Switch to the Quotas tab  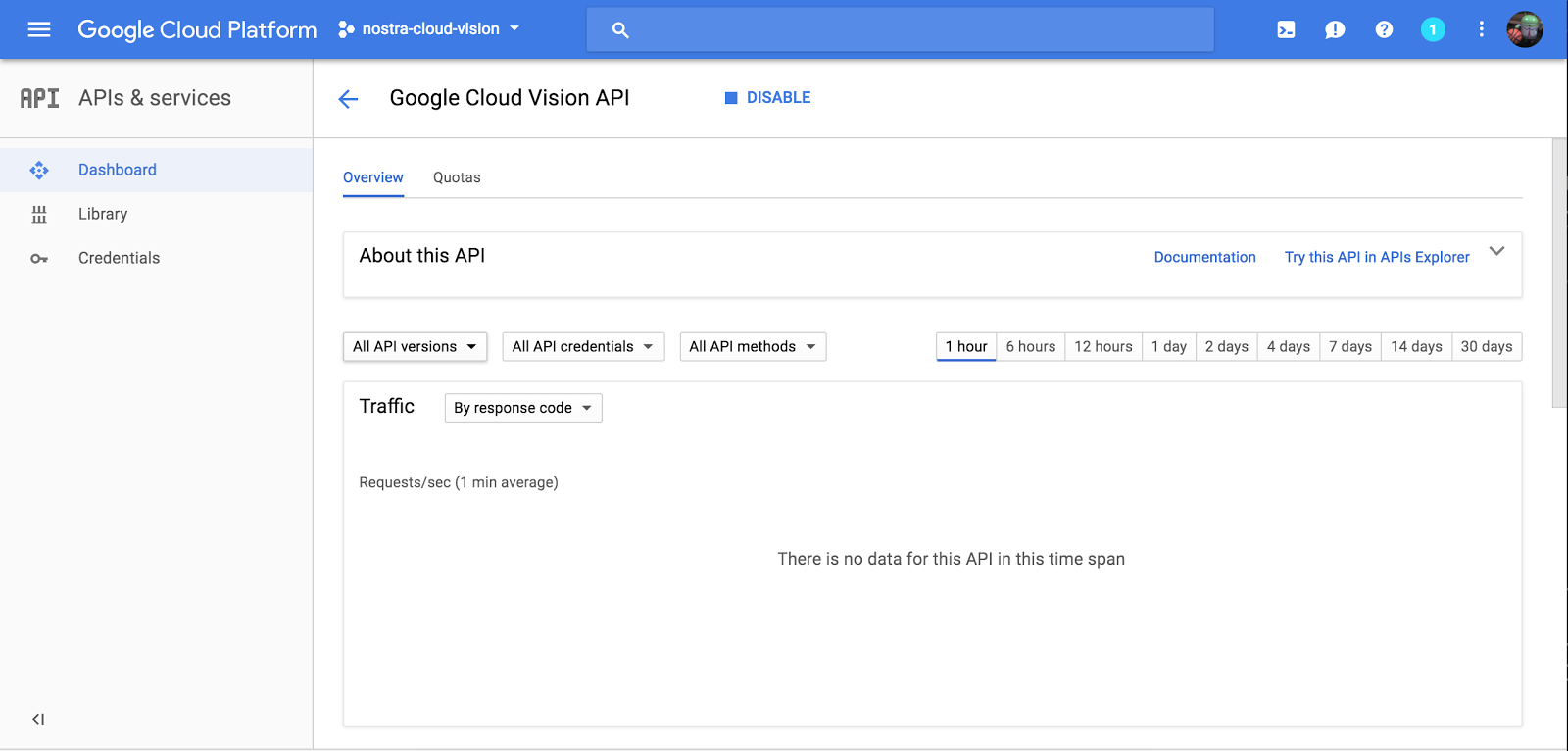[x=457, y=177]
